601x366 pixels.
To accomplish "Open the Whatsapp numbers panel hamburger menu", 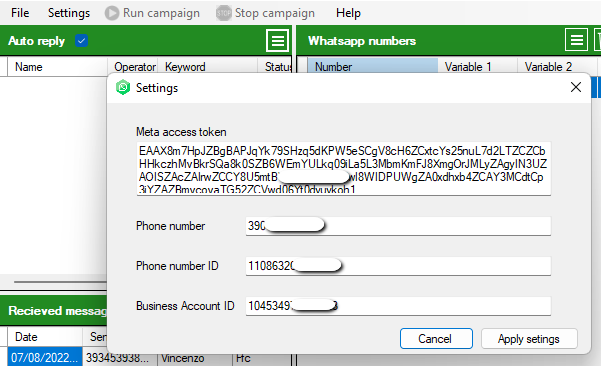I will coord(576,40).
